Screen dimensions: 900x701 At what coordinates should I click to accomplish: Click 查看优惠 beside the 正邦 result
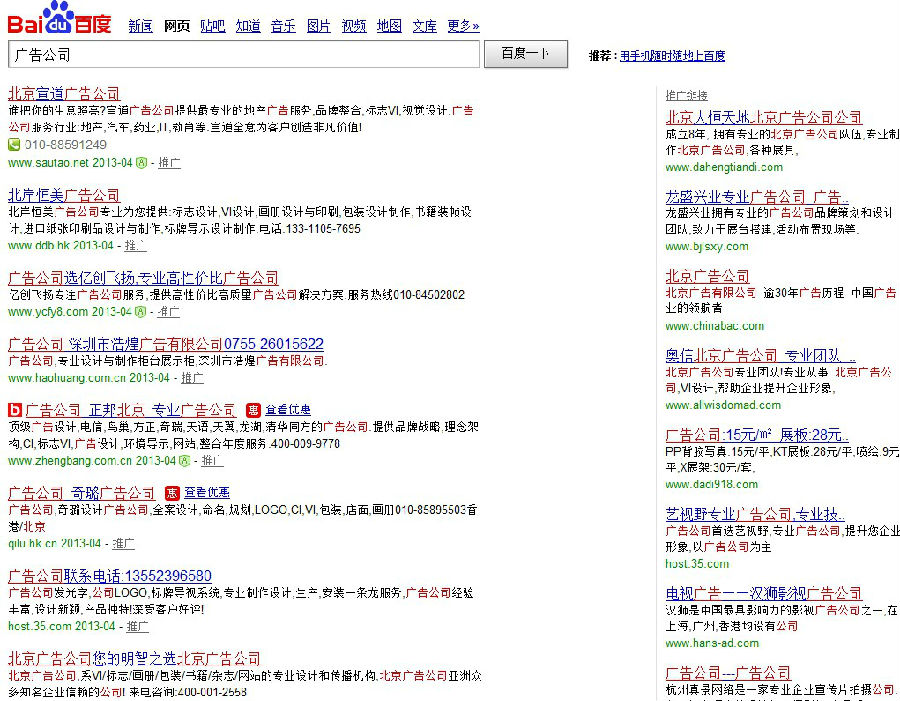[x=288, y=410]
